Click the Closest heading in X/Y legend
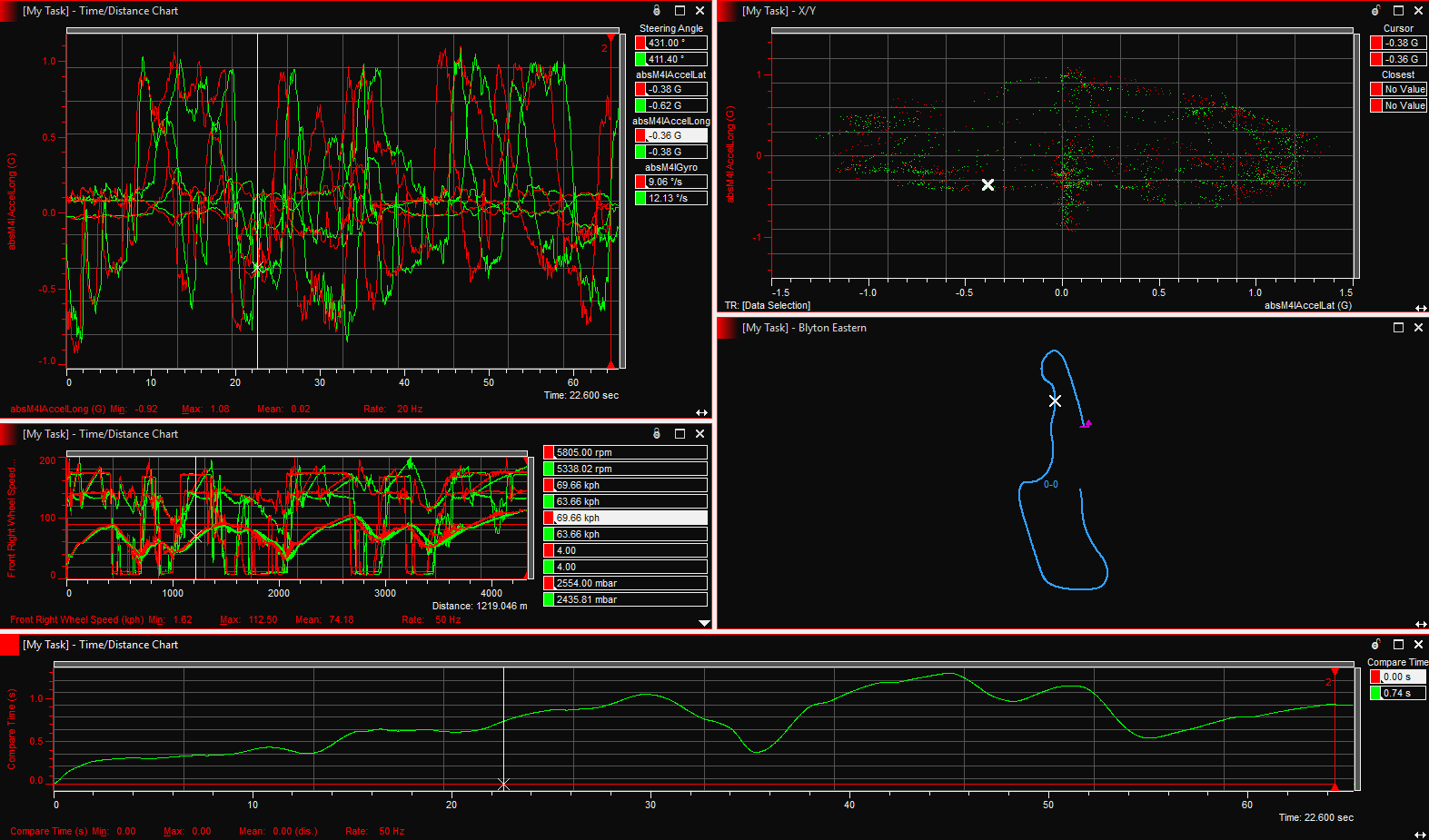 tap(1398, 74)
